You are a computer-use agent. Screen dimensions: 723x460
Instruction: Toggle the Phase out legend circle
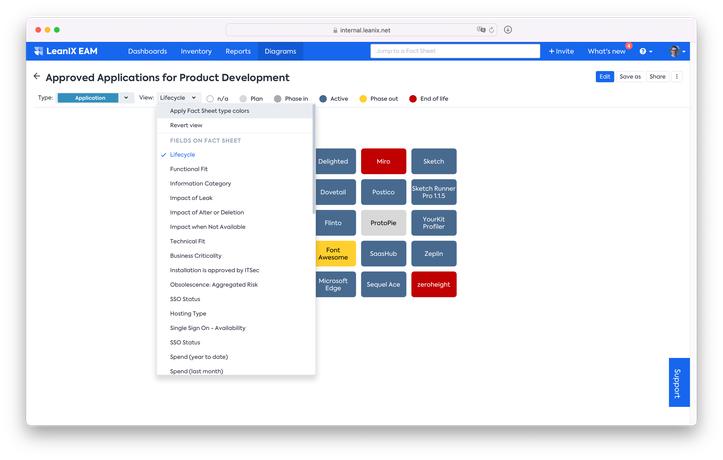[363, 99]
